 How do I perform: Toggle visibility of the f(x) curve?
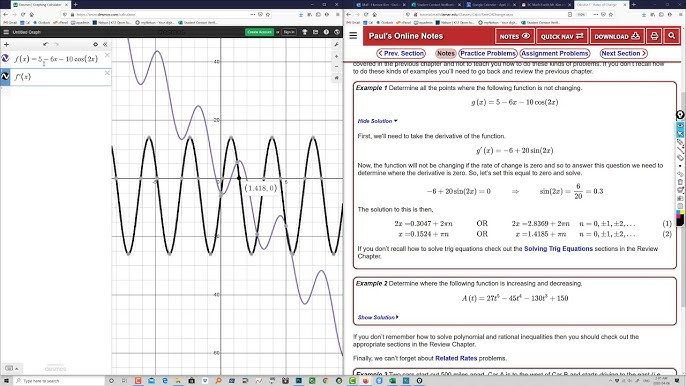tap(5, 59)
